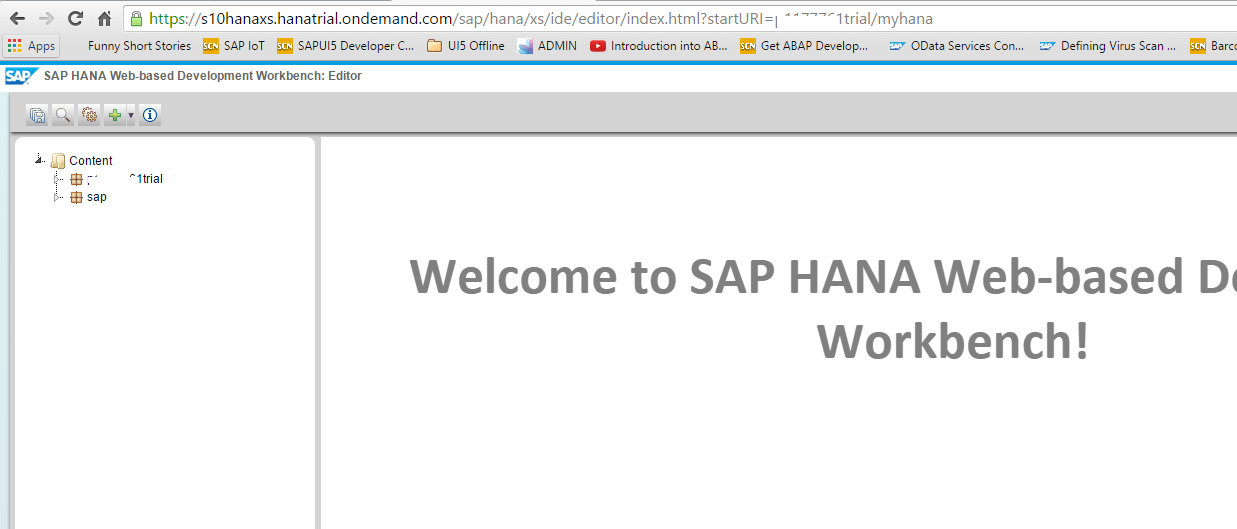Open the Defining Virus Scan bookmark
Image resolution: width=1237 pixels, height=529 pixels.
pos(1108,46)
